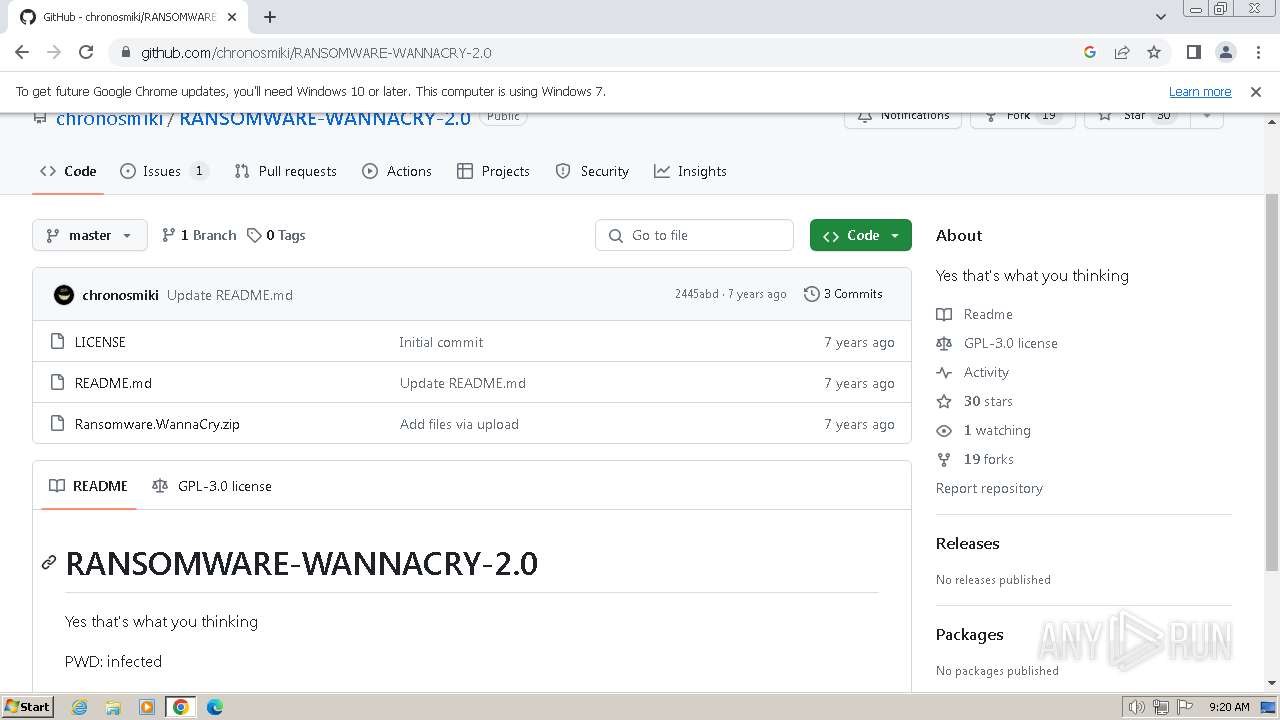
Task: Expand the green Code dropdown button
Action: coord(861,235)
